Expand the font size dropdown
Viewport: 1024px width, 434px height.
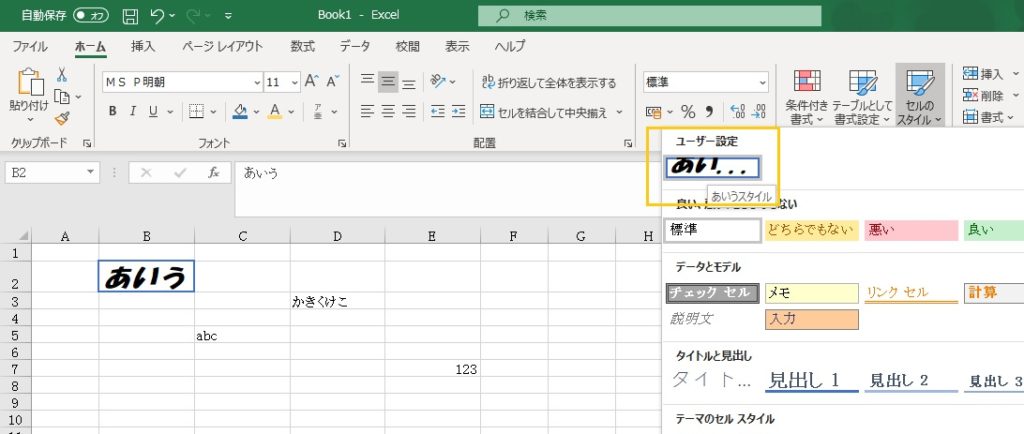(x=294, y=82)
